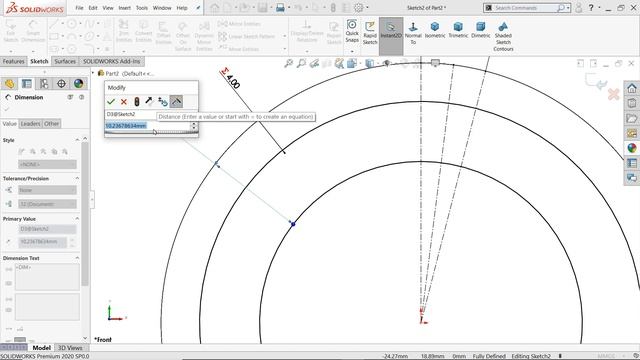Toggle Rapid Sketch mode
640x360 pixels.
[x=370, y=33]
